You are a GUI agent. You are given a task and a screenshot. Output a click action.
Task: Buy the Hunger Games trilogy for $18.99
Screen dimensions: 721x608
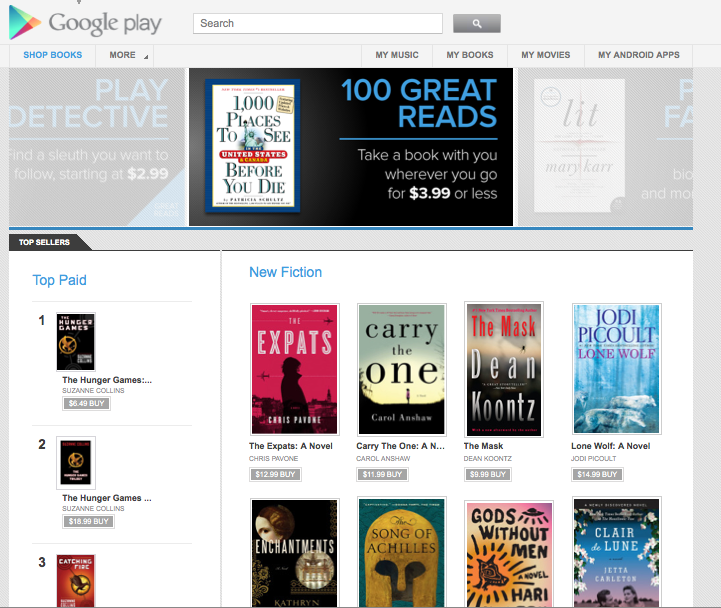tap(88, 522)
